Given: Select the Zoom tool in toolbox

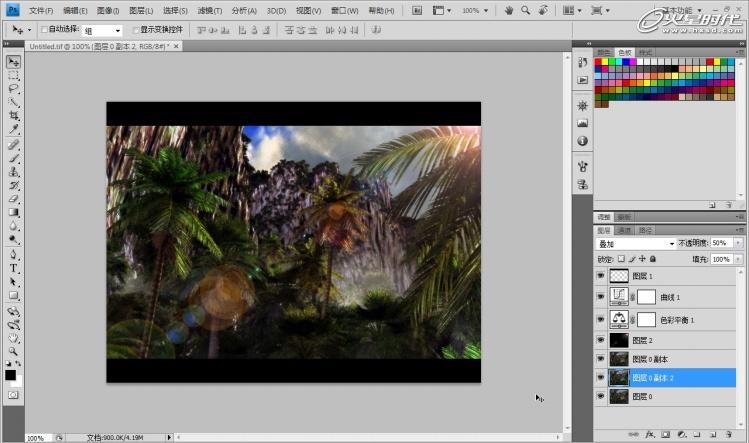Looking at the screenshot, I should coord(13,351).
